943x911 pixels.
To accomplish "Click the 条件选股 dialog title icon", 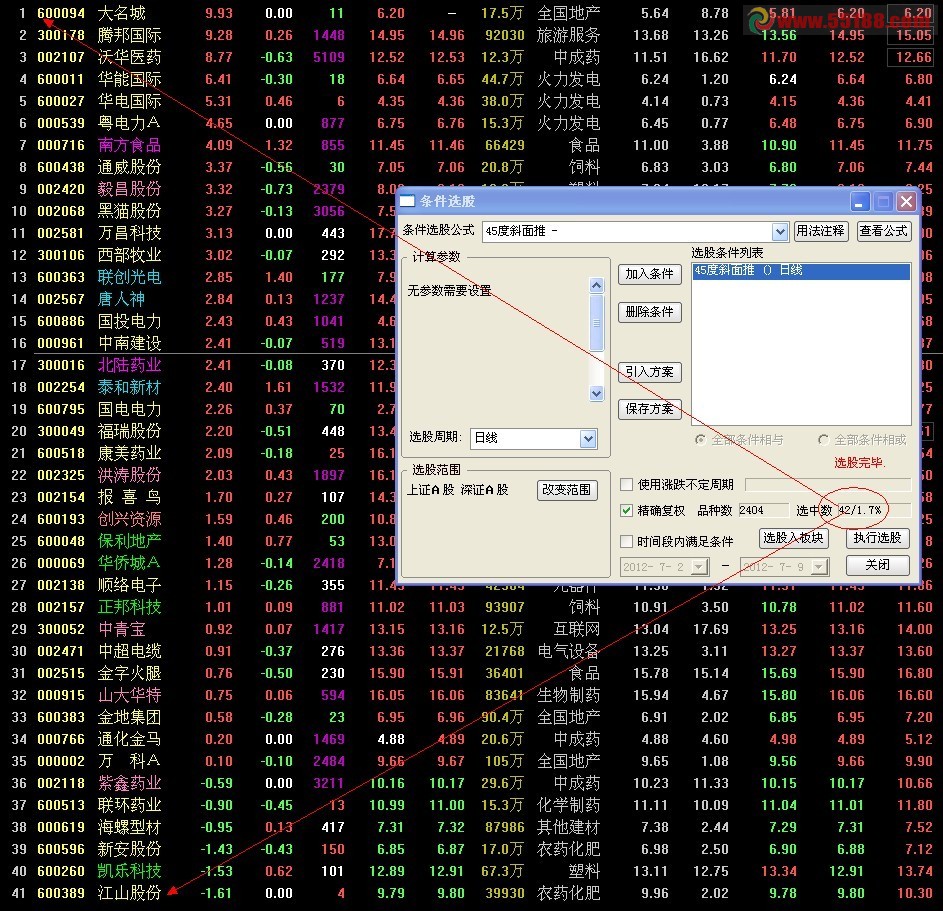I will (x=408, y=201).
